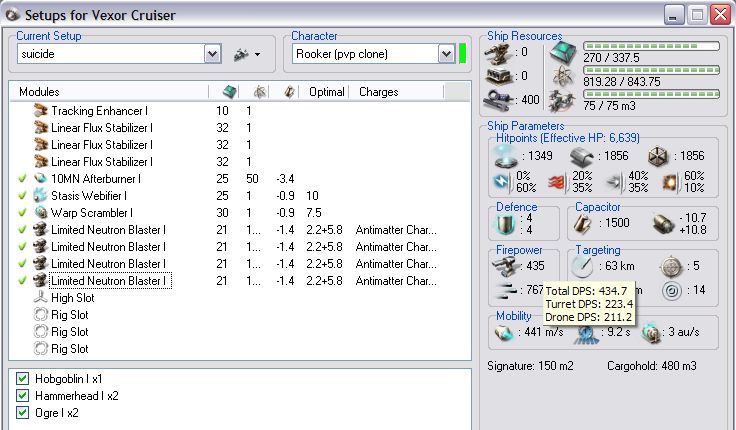Click the targeting range icon showing 63 km

[x=583, y=267]
